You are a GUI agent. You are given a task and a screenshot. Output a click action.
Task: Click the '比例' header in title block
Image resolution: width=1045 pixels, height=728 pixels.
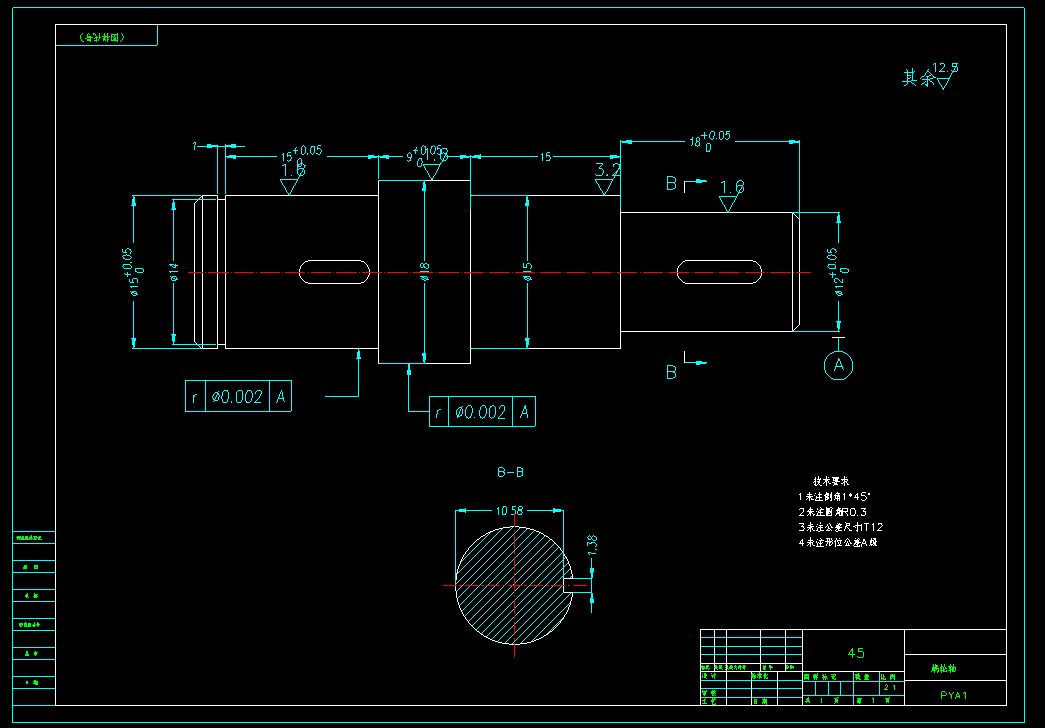tap(888, 677)
